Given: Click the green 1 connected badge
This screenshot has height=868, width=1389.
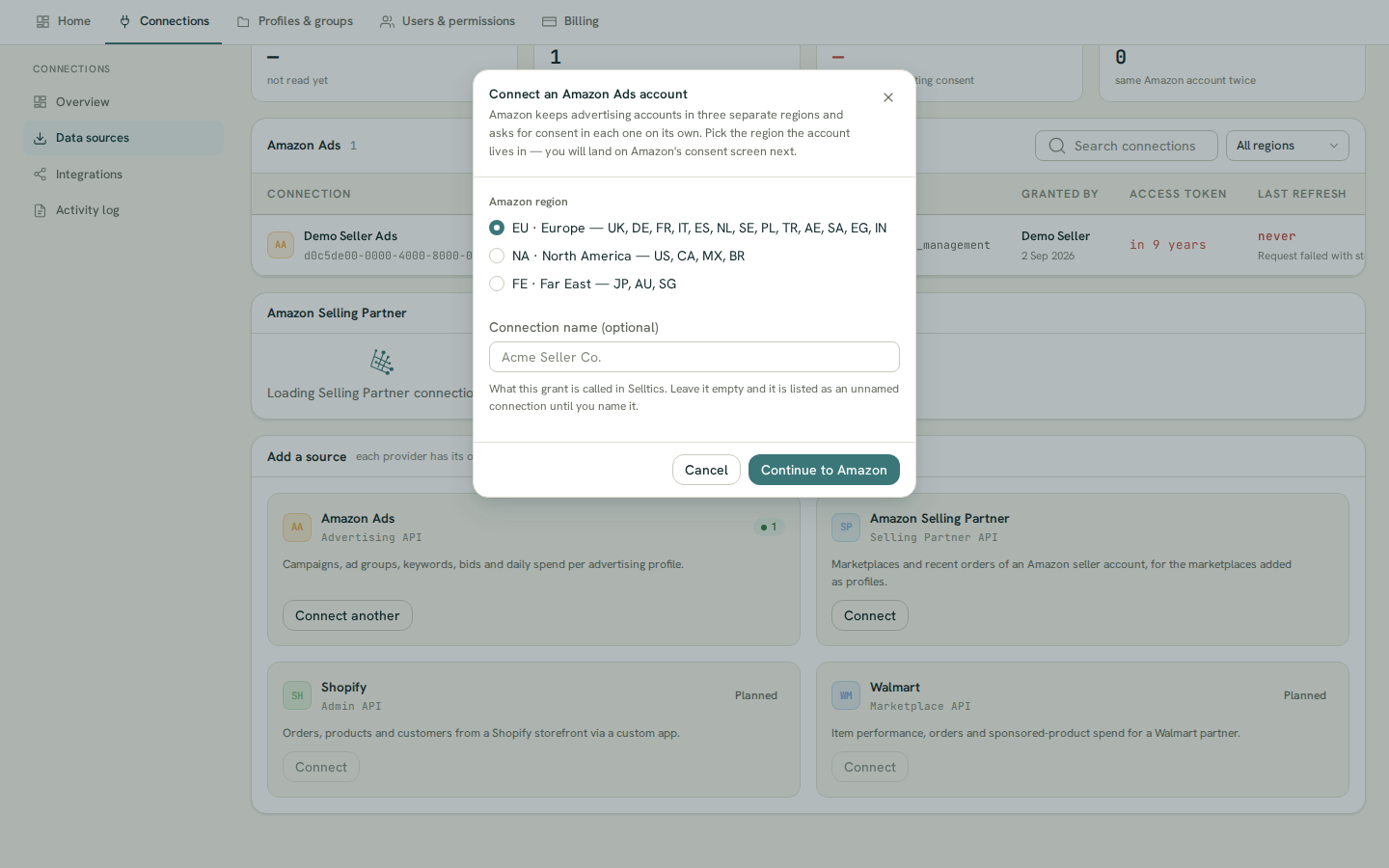Looking at the screenshot, I should click(769, 527).
